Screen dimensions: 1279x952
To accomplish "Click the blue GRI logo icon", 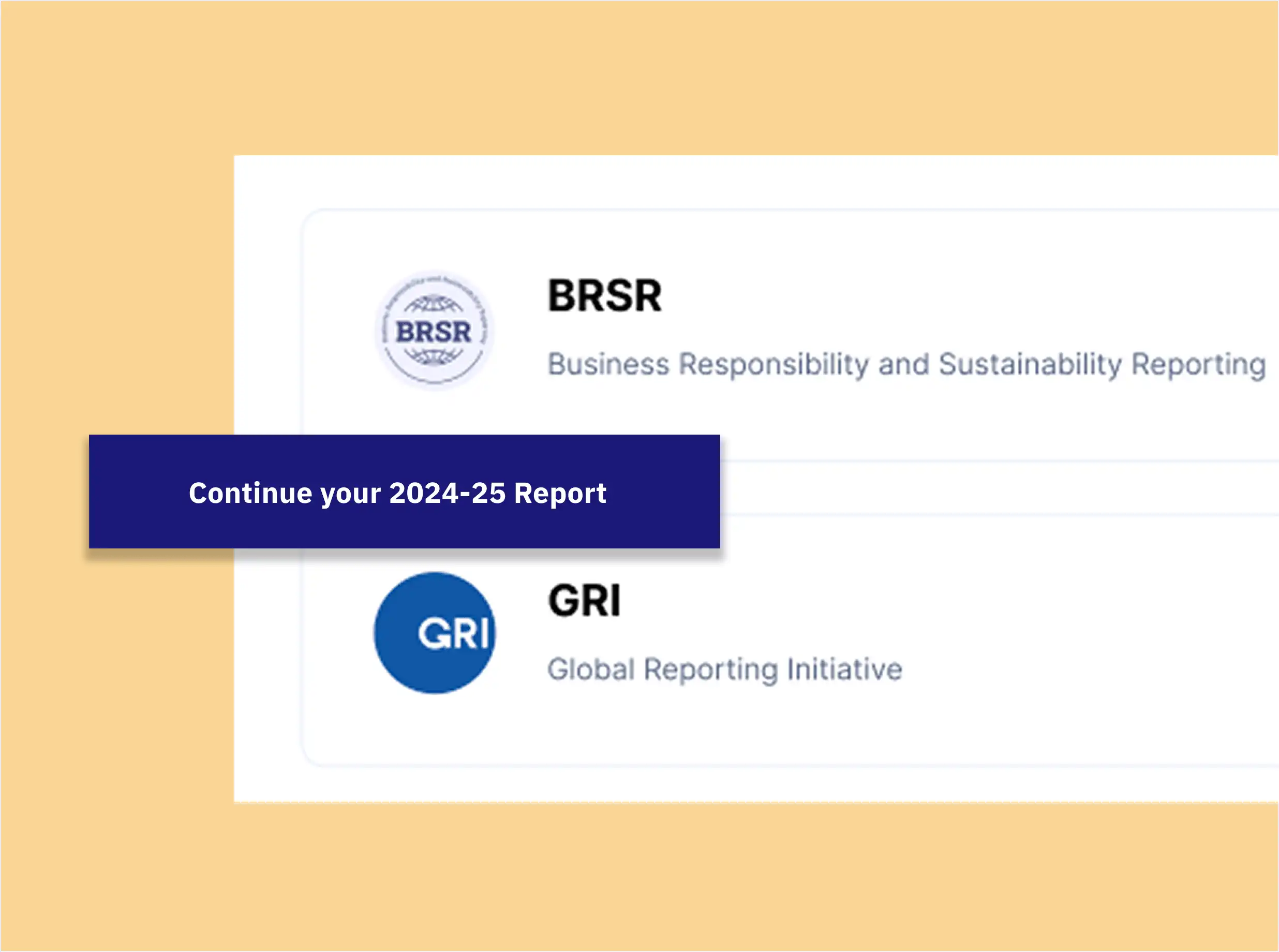I will (x=435, y=633).
